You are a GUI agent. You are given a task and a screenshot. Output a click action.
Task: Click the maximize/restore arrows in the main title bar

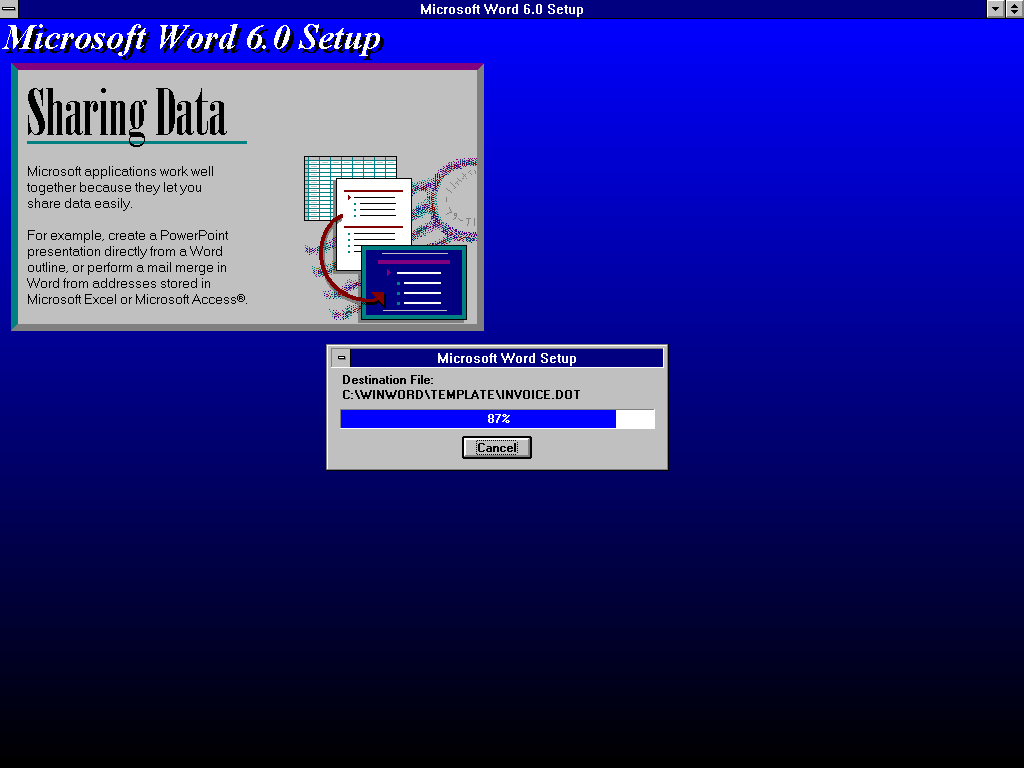(x=1014, y=9)
